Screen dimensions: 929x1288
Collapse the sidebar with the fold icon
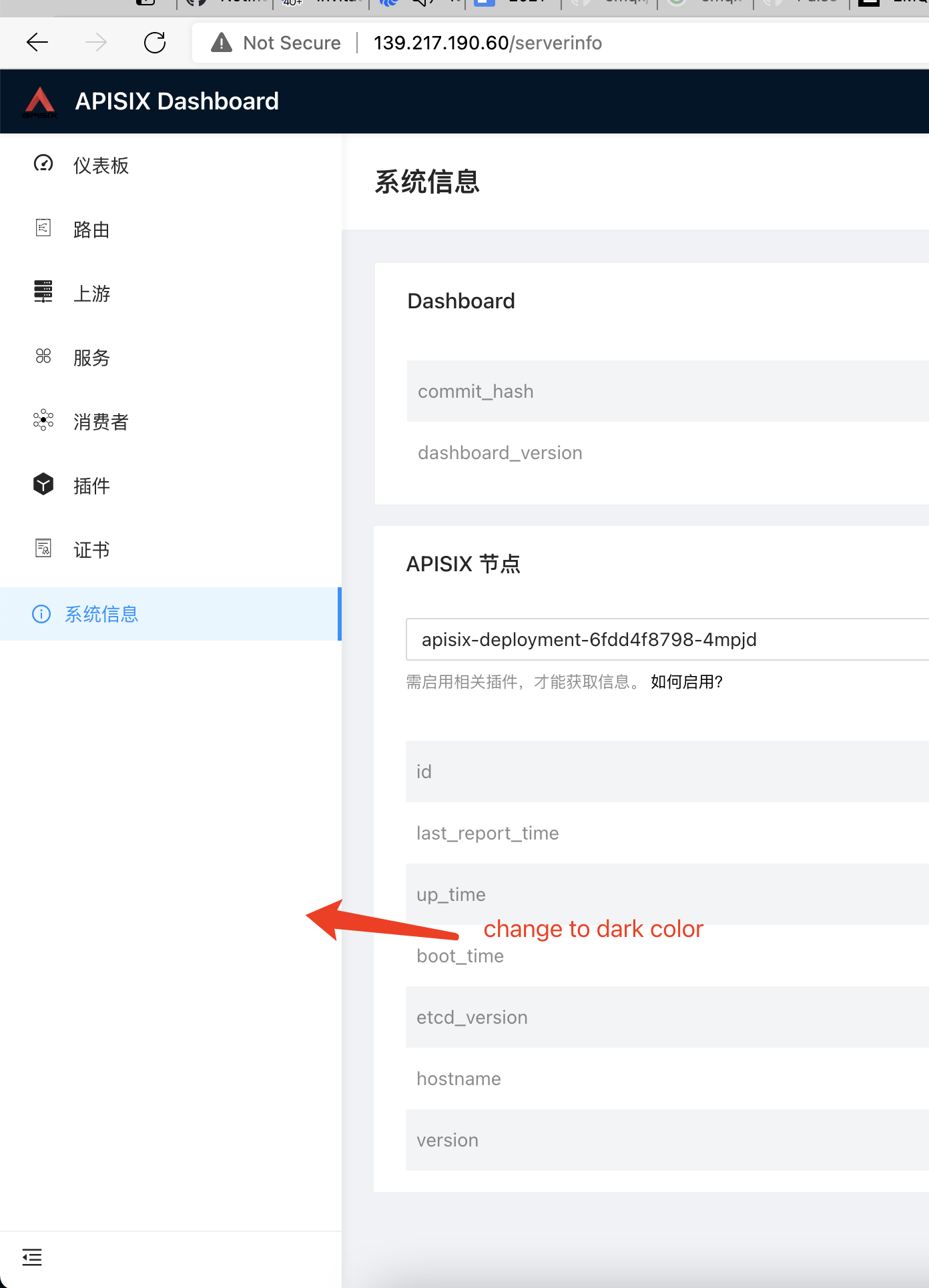pos(32,1257)
